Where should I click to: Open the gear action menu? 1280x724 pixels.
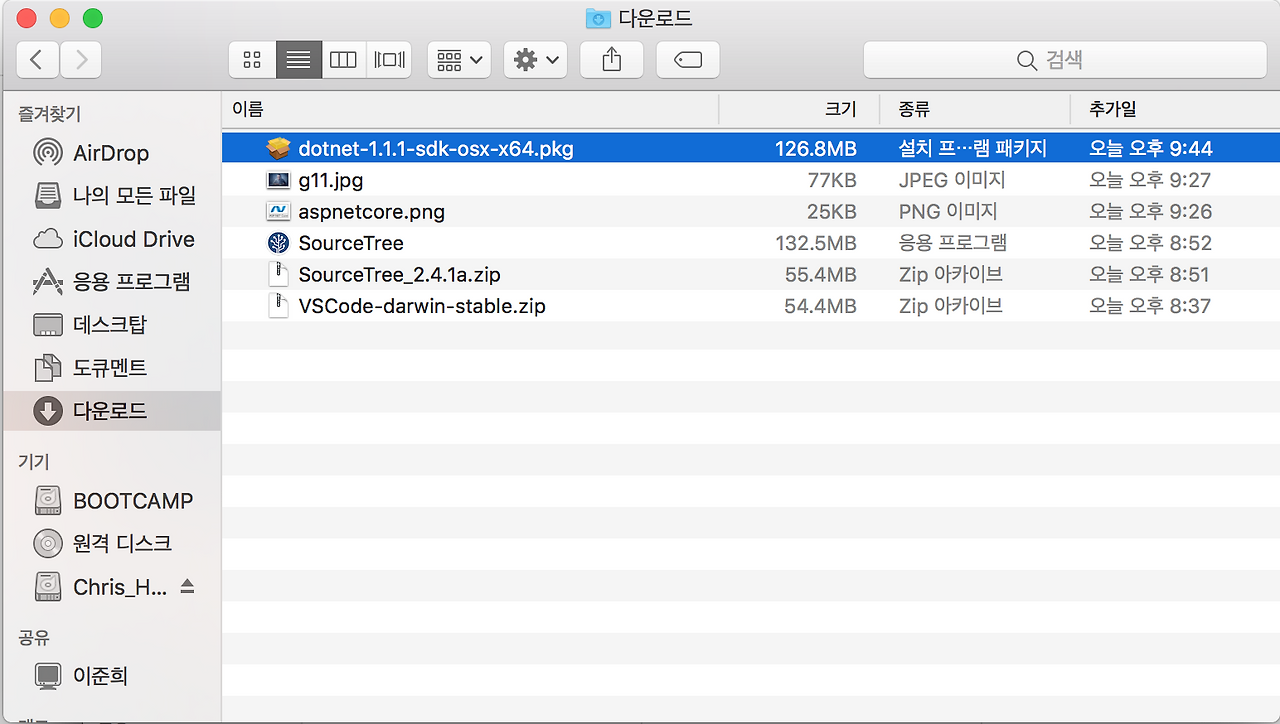click(x=536, y=60)
